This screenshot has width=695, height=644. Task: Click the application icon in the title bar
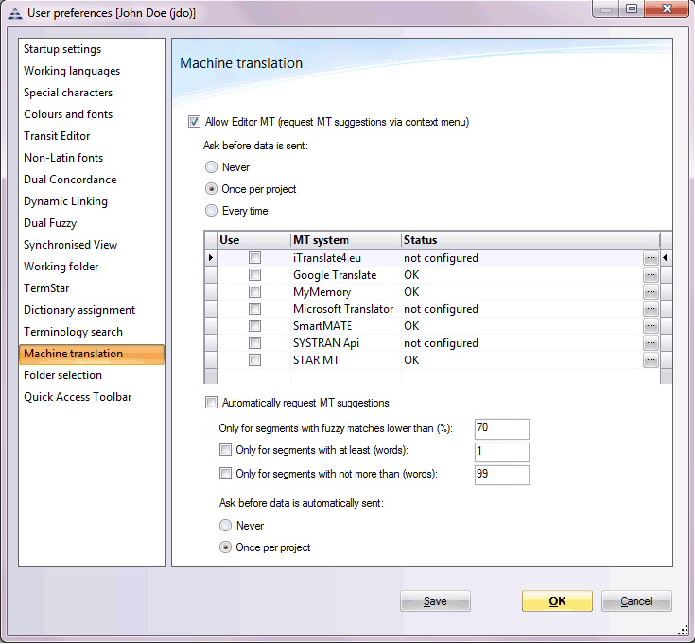(x=15, y=13)
